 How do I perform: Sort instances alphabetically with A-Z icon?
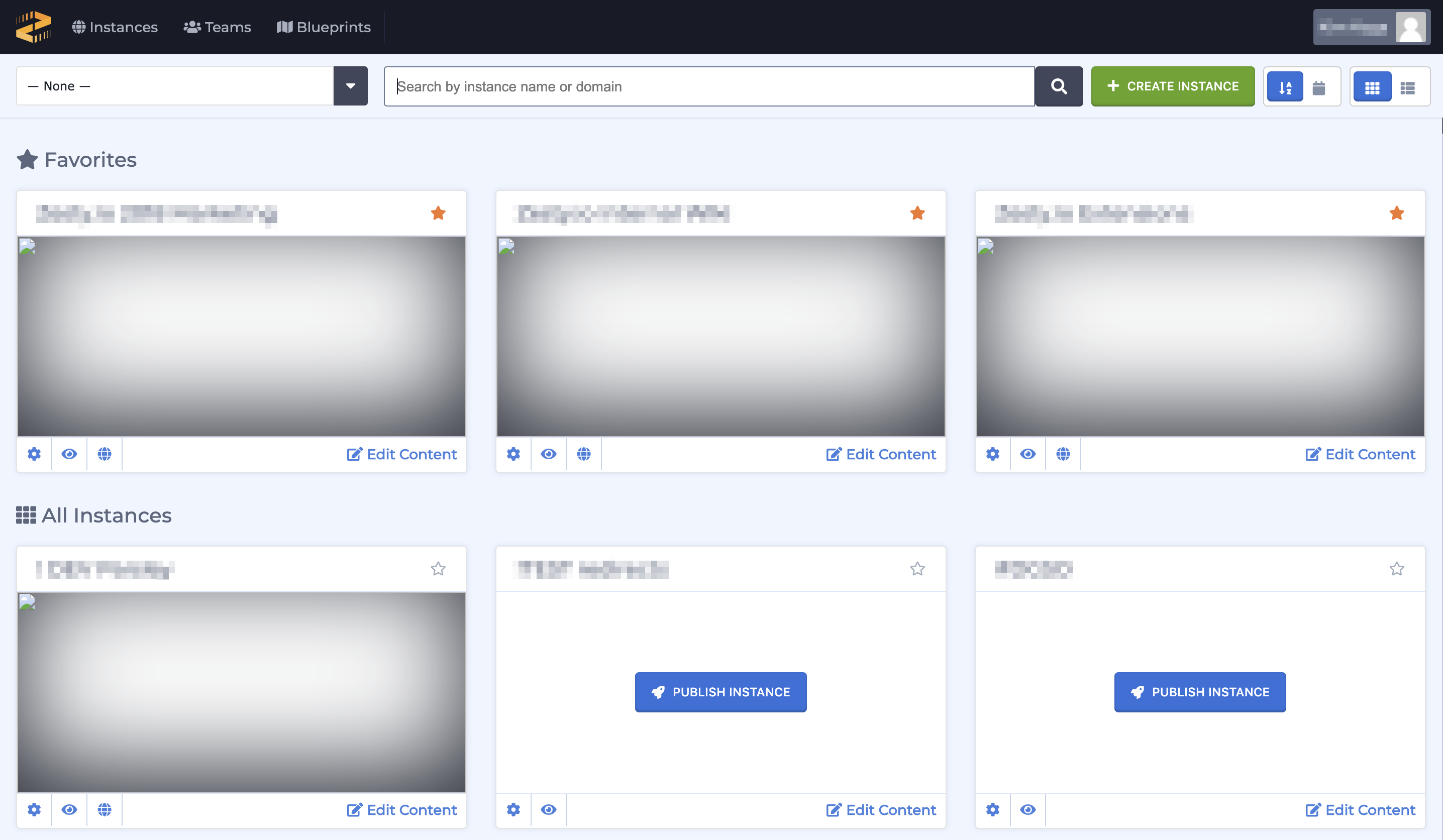click(1285, 87)
